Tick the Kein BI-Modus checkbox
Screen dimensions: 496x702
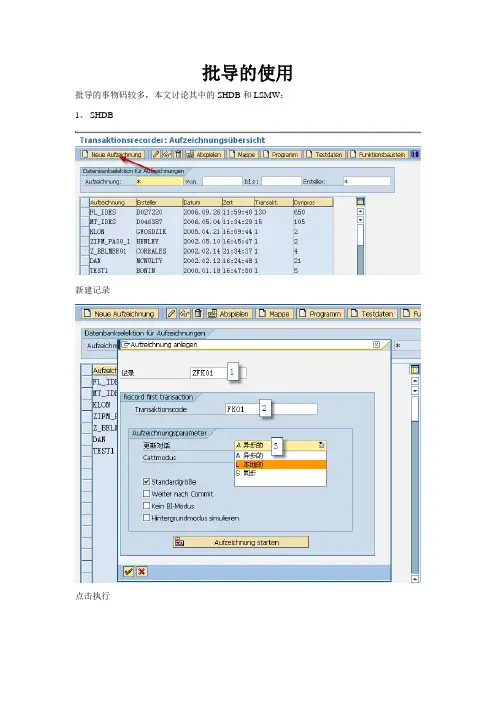tap(146, 506)
